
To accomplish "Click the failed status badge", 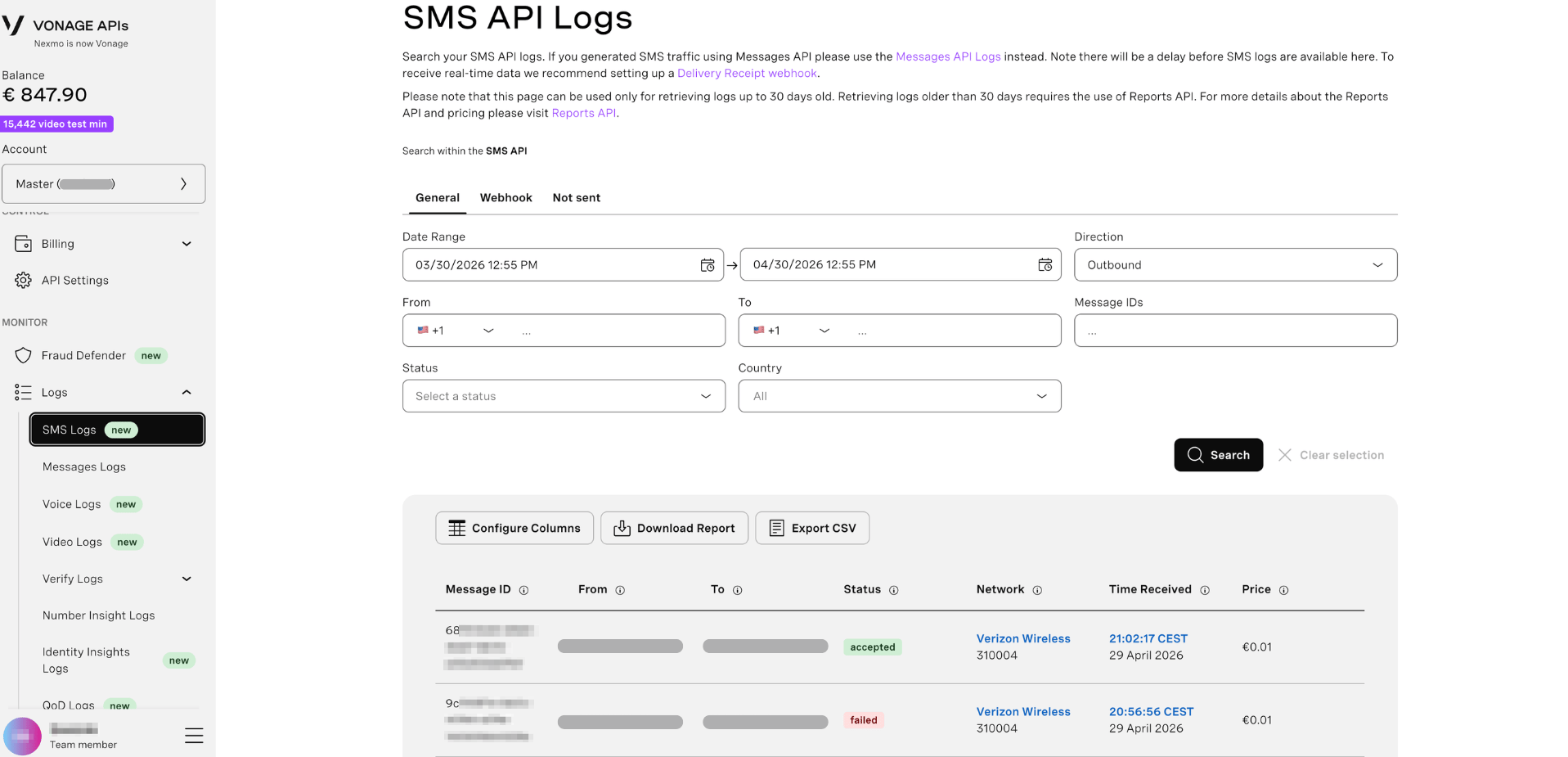I will click(x=863, y=720).
